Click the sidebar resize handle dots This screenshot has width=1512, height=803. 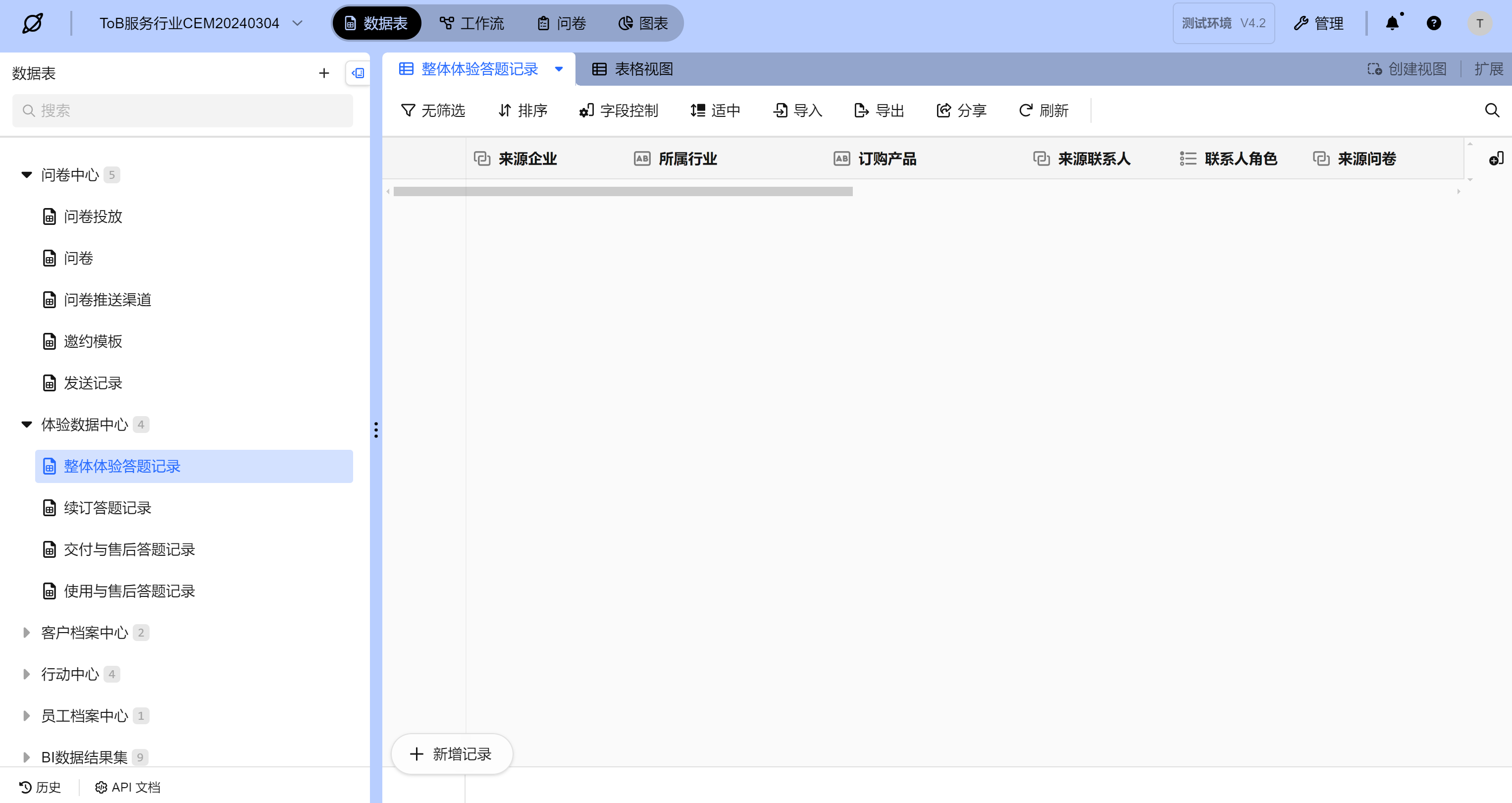376,429
